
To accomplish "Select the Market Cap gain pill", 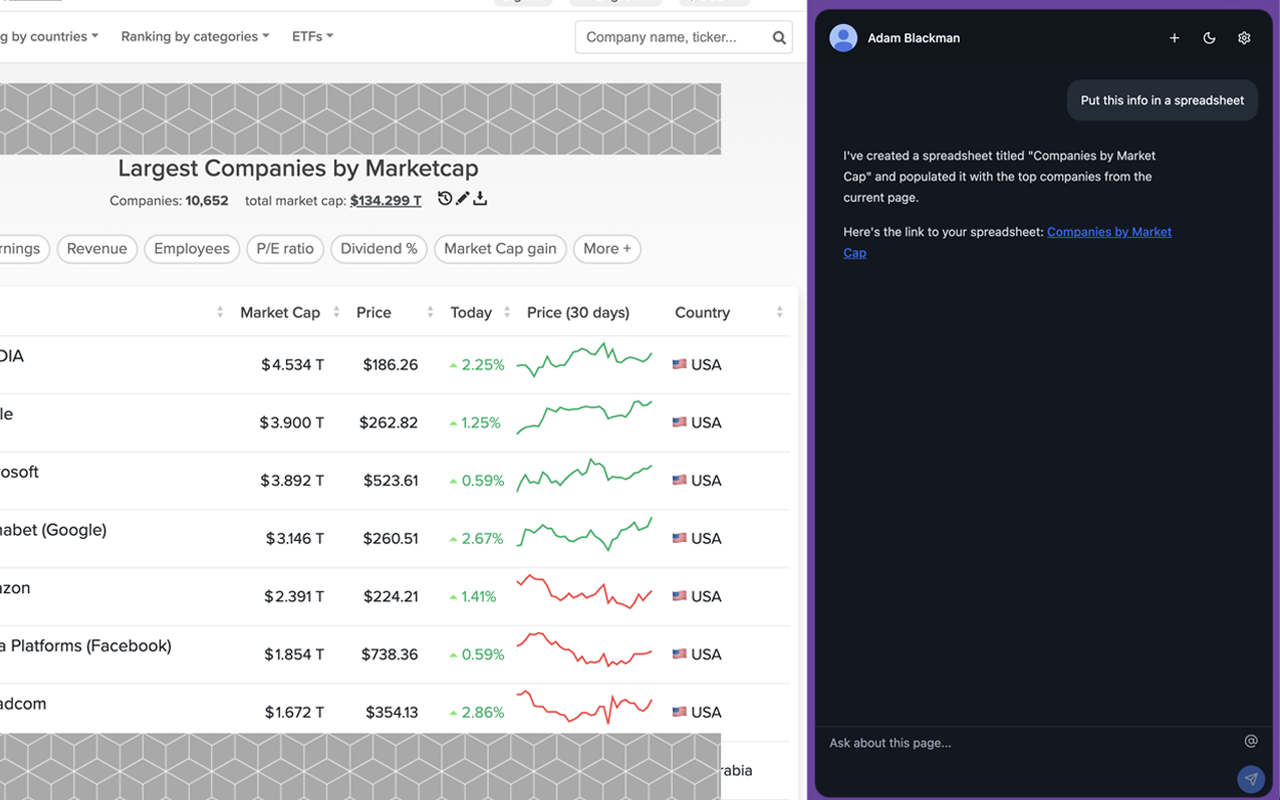I will point(500,249).
